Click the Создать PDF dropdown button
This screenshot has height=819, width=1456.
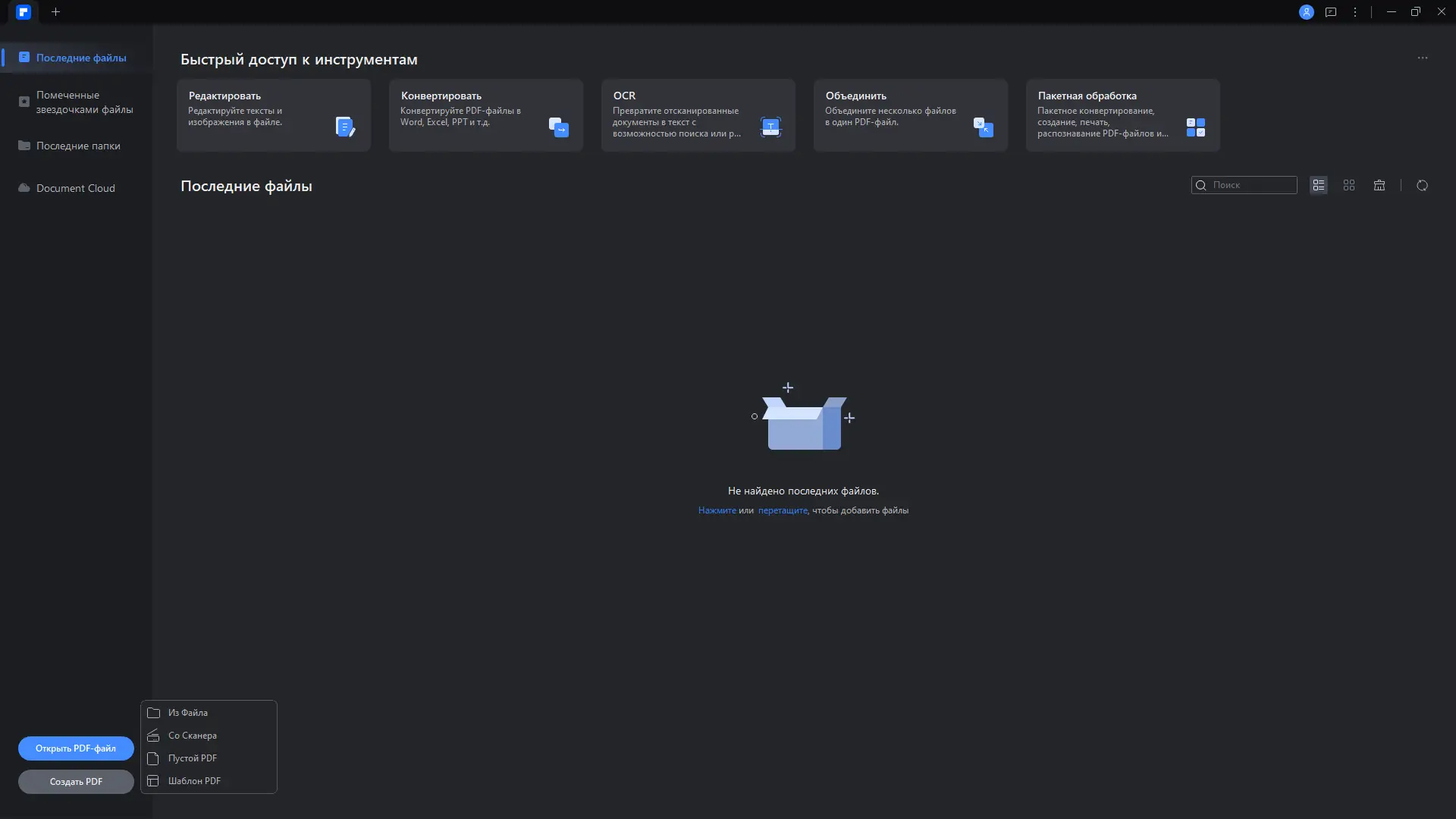tap(76, 782)
